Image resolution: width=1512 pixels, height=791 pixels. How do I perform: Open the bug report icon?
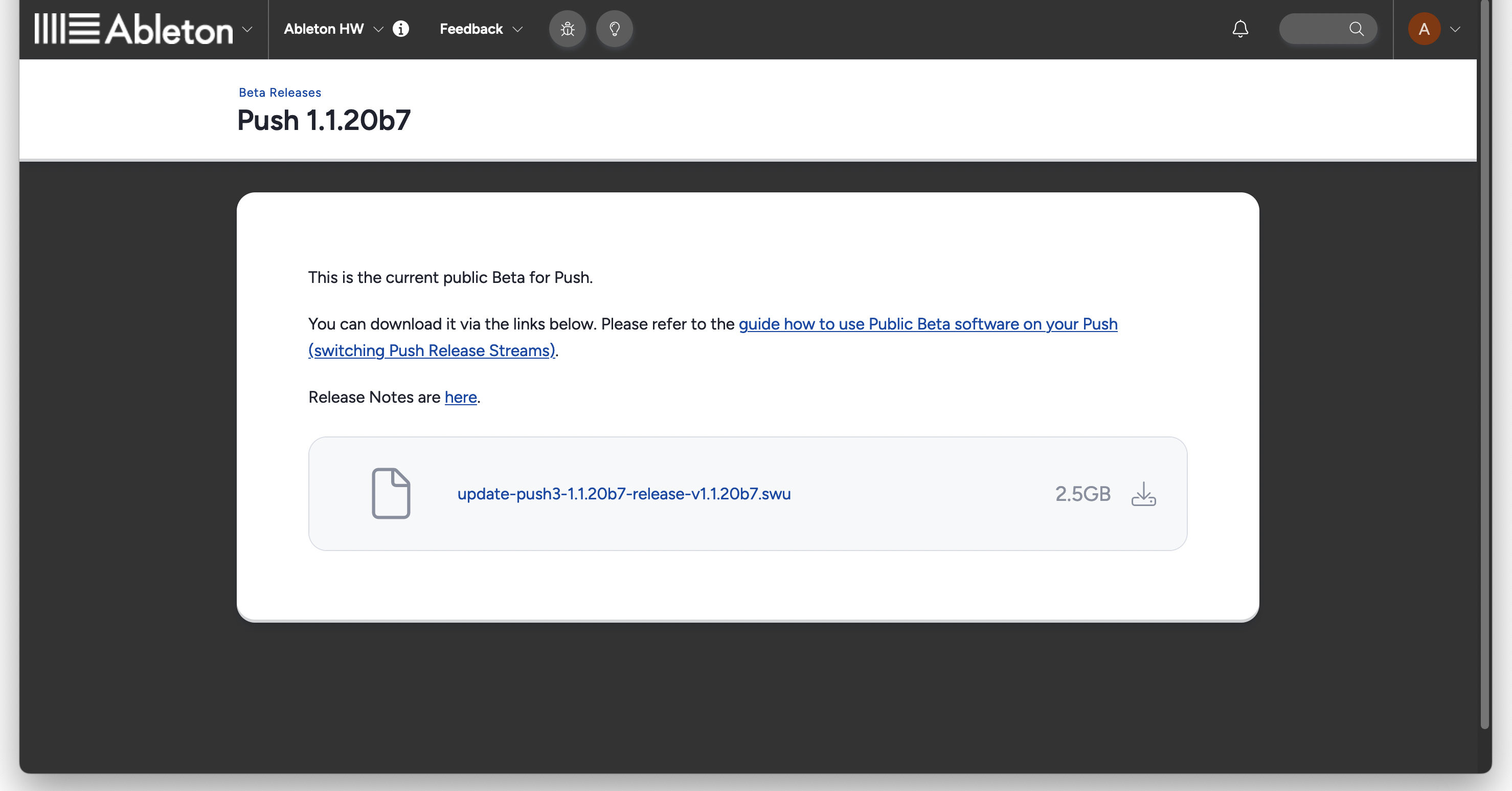click(x=567, y=29)
